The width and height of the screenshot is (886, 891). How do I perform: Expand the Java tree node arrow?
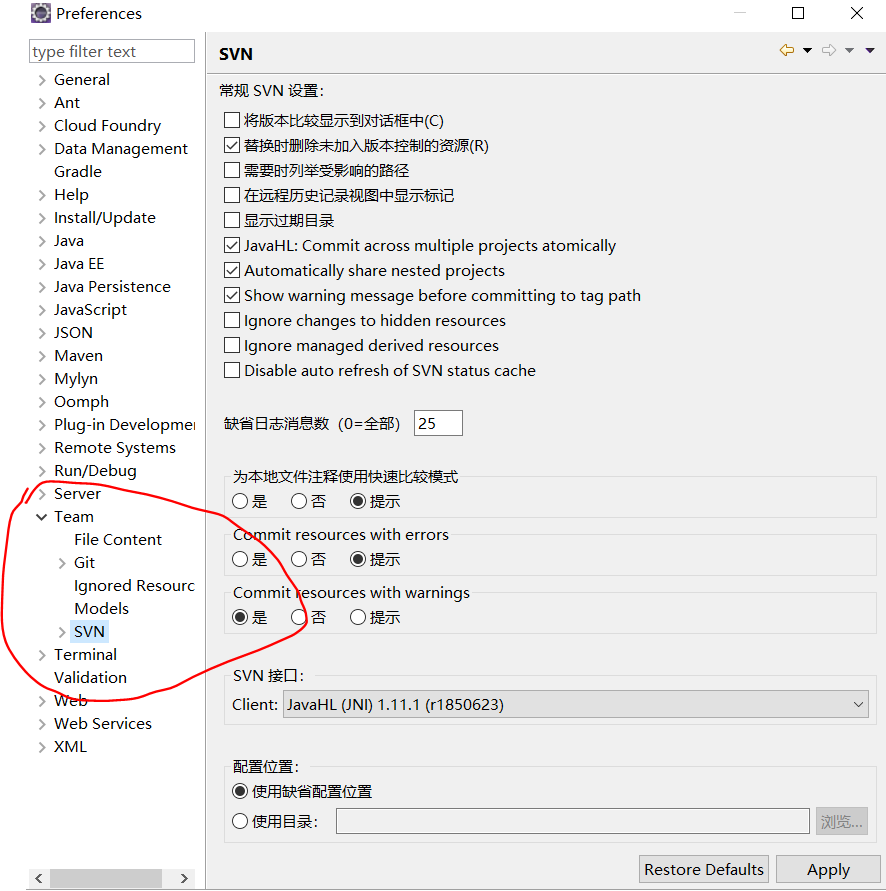41,242
